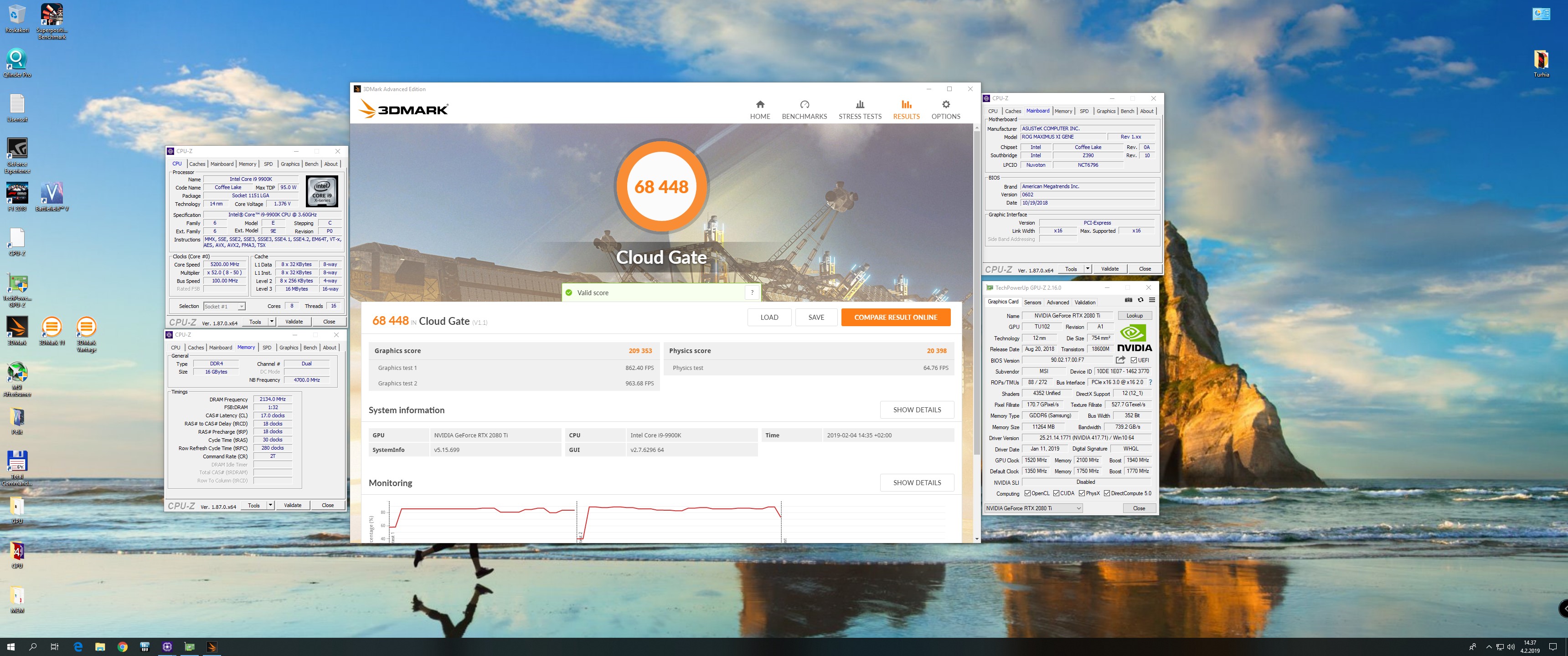Open the Bench tab in CPU-Z Memory window
This screenshot has width=1568, height=656.
pyautogui.click(x=310, y=348)
